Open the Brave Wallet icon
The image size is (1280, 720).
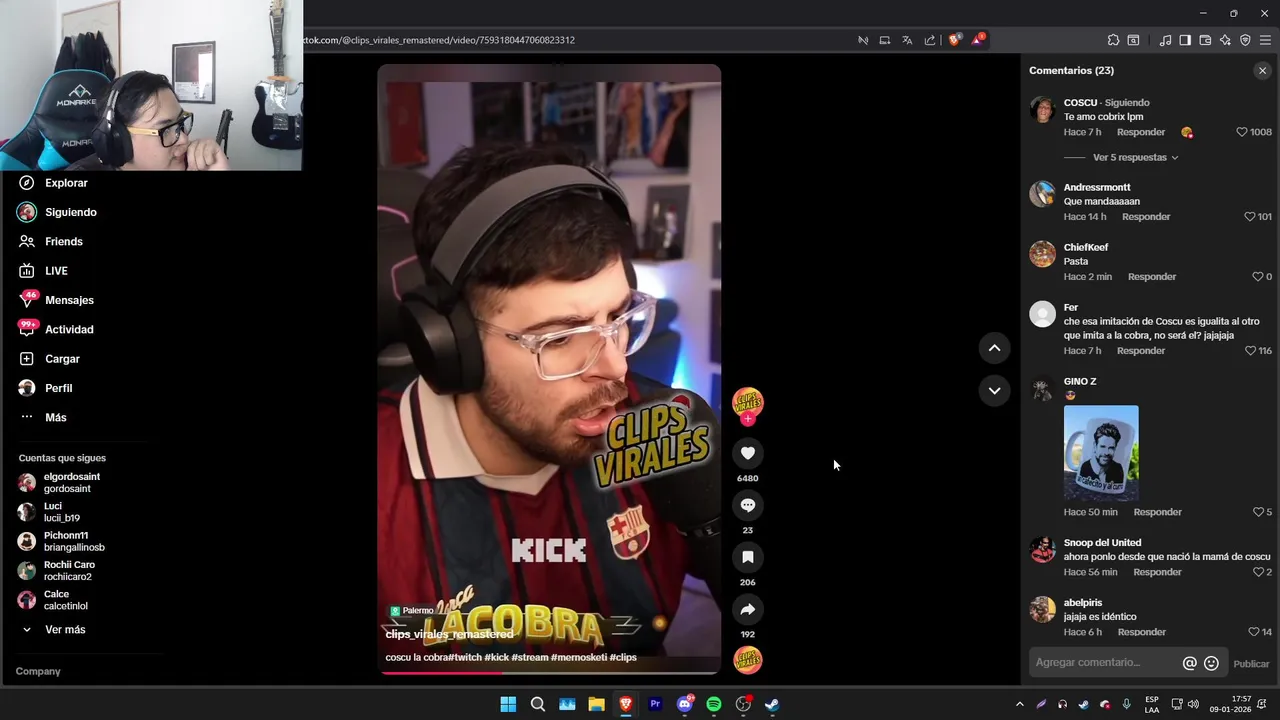click(x=1205, y=40)
